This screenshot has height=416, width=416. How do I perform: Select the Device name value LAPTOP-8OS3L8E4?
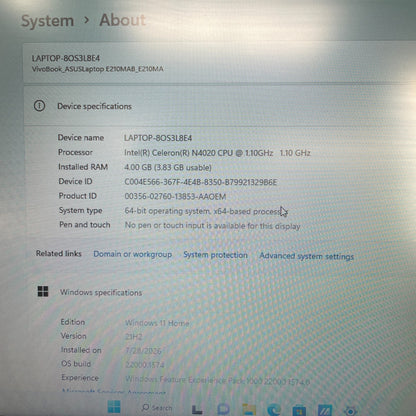point(158,138)
